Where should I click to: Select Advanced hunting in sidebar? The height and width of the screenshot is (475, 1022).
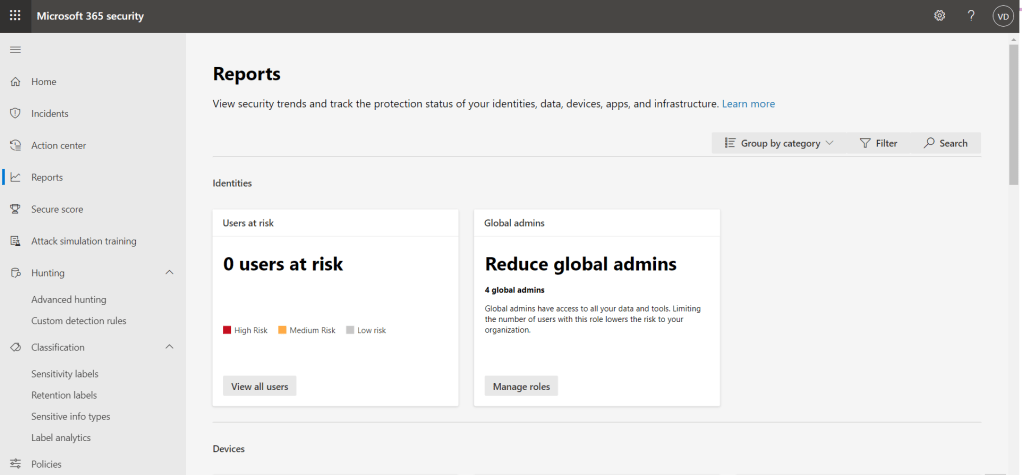click(x=68, y=299)
